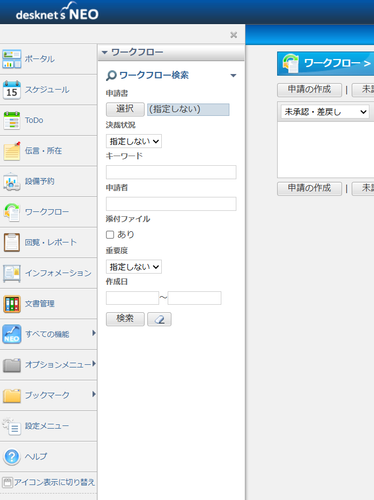Select the インフォメーション menu item label
This screenshot has height=500, width=374.
click(x=58, y=273)
